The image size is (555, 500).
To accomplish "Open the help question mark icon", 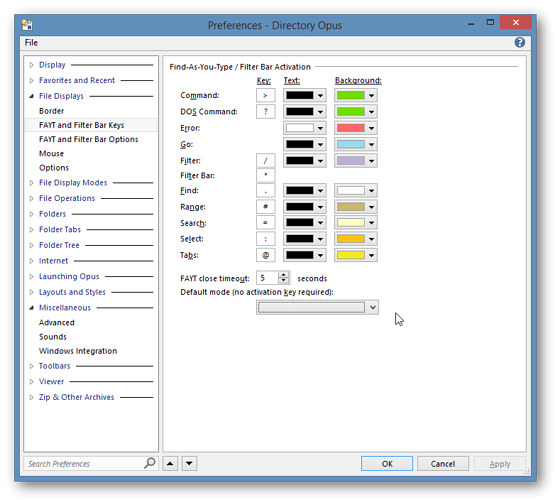I will point(519,42).
